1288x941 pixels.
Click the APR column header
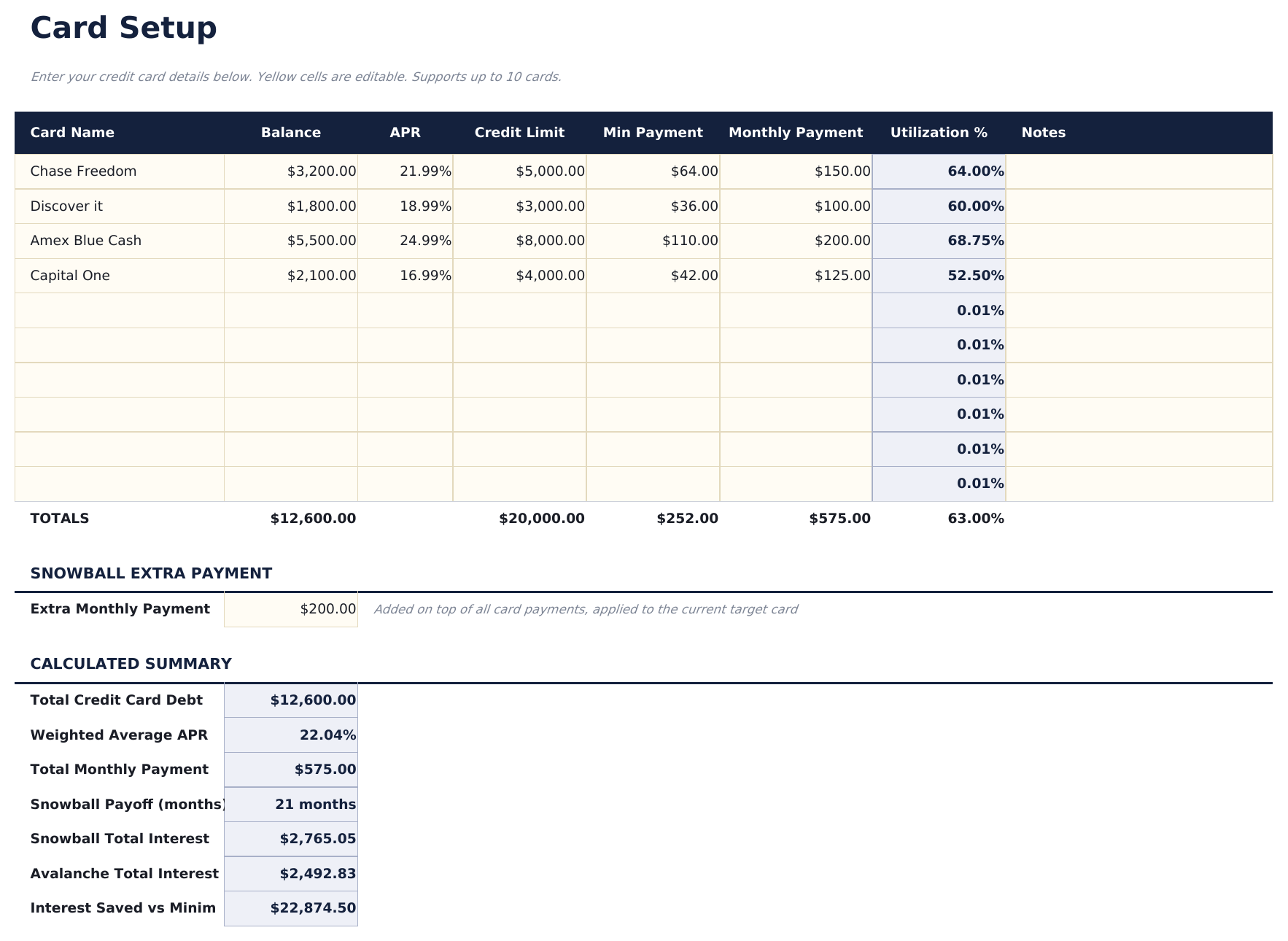(x=406, y=132)
